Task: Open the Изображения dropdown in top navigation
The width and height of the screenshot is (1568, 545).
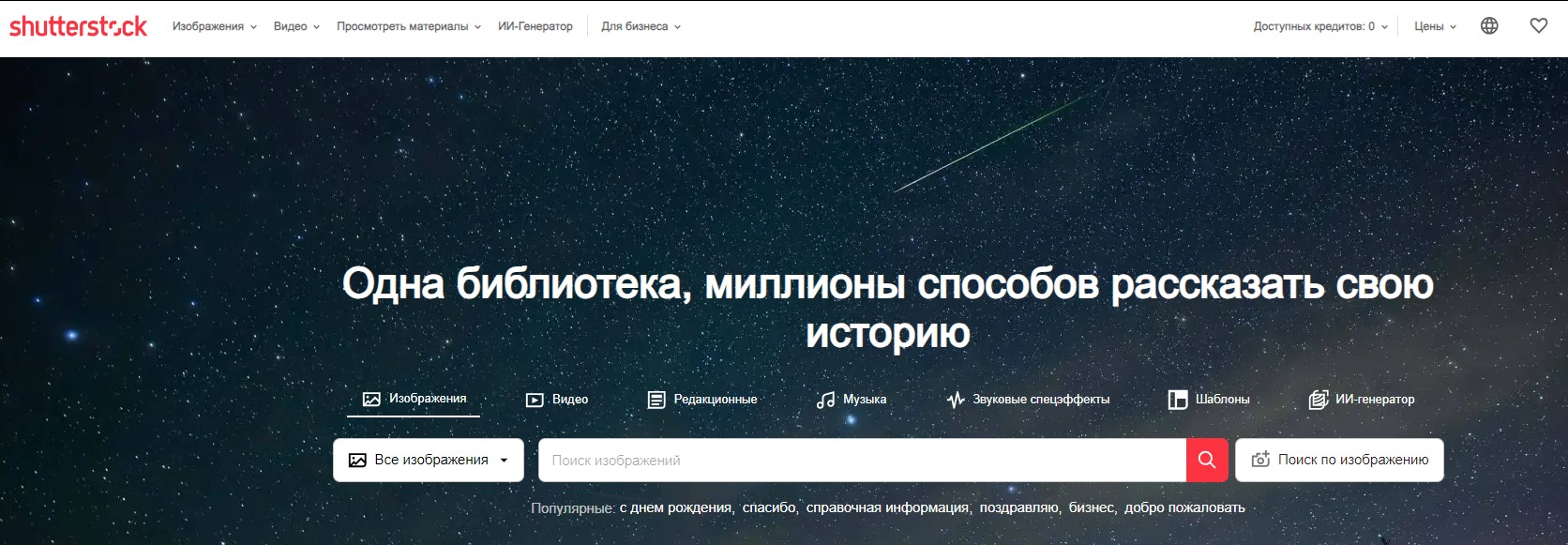Action: pos(214,26)
